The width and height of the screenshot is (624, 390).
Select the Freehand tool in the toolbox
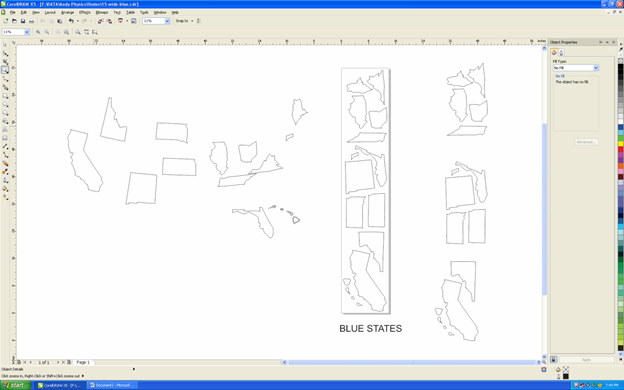tap(5, 79)
